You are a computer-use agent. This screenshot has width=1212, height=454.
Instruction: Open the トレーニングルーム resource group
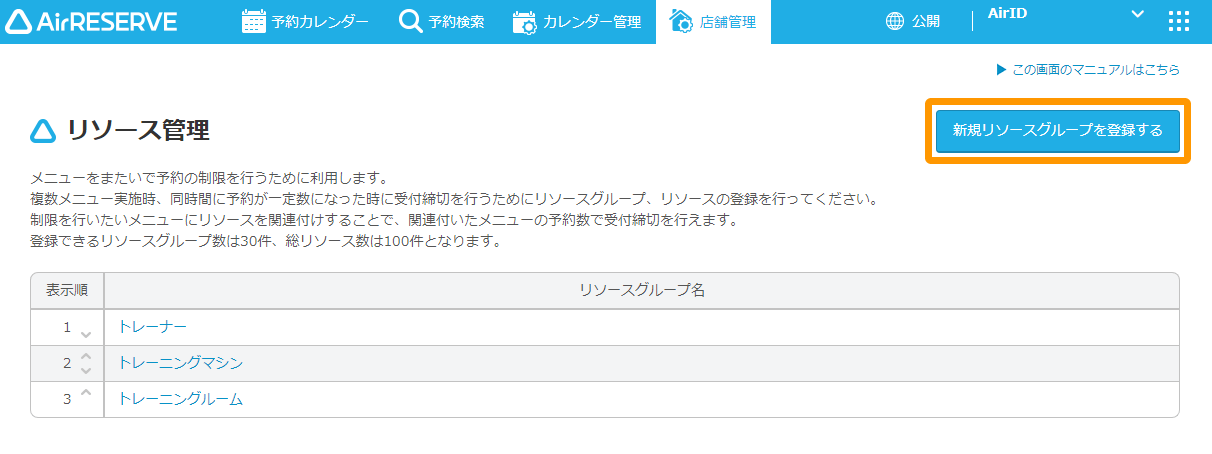point(181,399)
